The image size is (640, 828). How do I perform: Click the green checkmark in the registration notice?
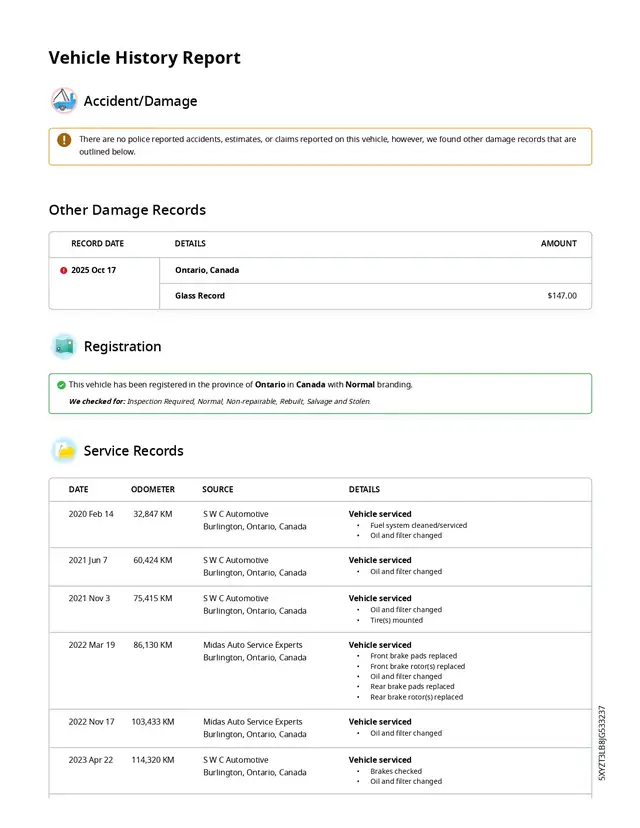coord(61,384)
